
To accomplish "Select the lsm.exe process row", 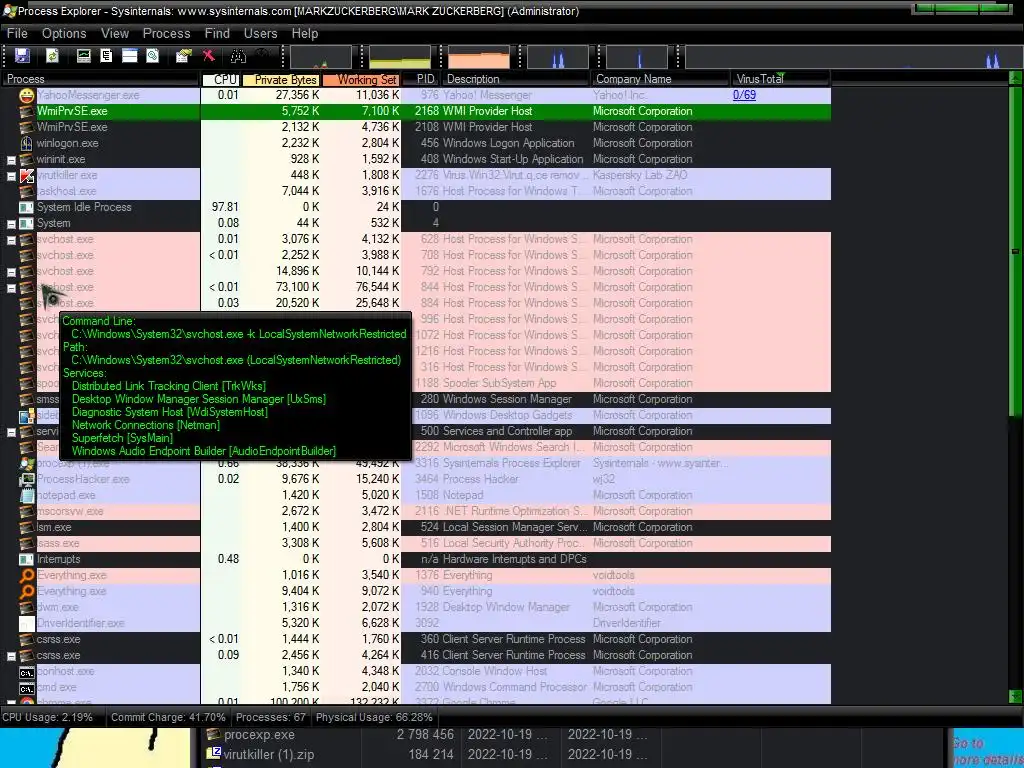I will pos(416,527).
